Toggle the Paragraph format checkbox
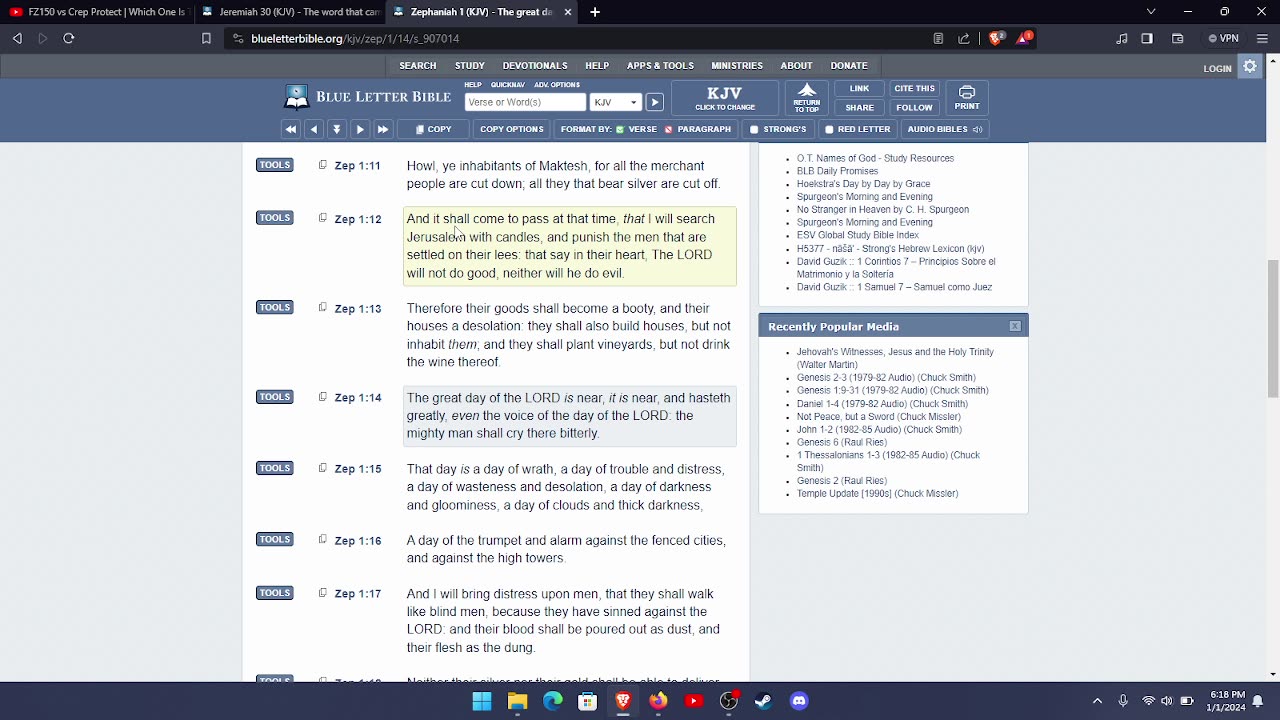The height and width of the screenshot is (720, 1280). pyautogui.click(x=668, y=129)
